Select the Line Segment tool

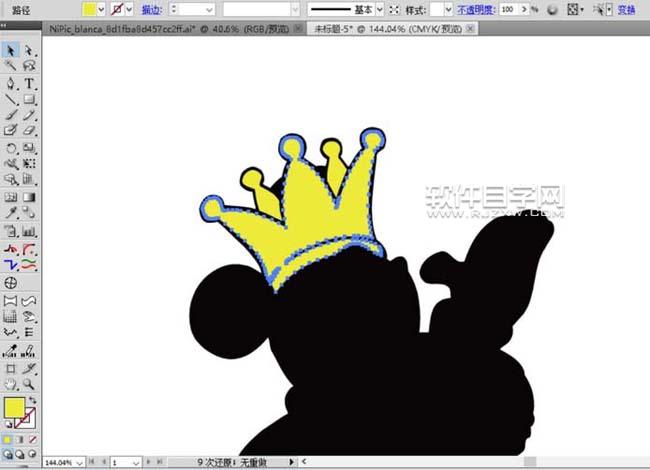(11, 99)
